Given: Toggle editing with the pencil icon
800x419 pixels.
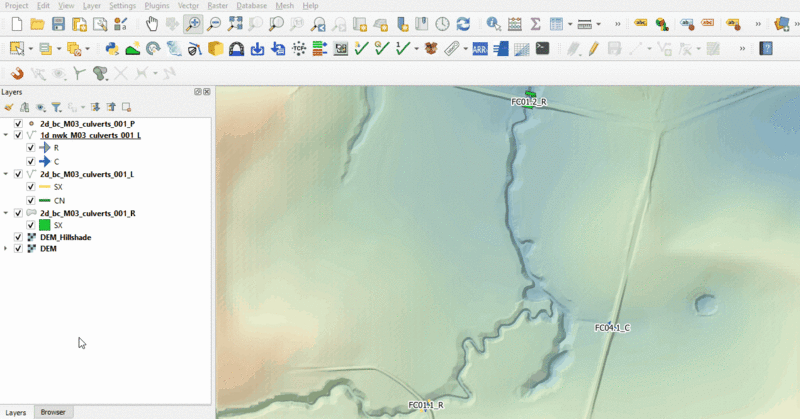Looking at the screenshot, I should click(593, 48).
